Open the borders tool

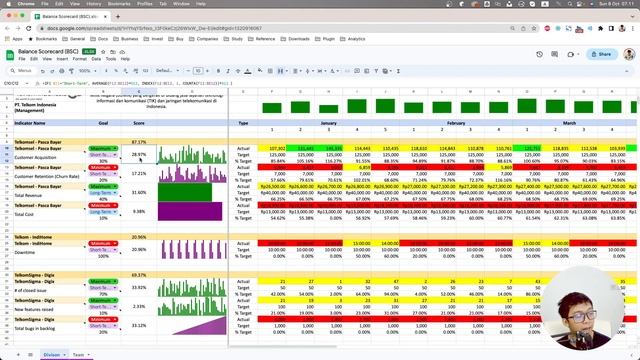coord(270,71)
